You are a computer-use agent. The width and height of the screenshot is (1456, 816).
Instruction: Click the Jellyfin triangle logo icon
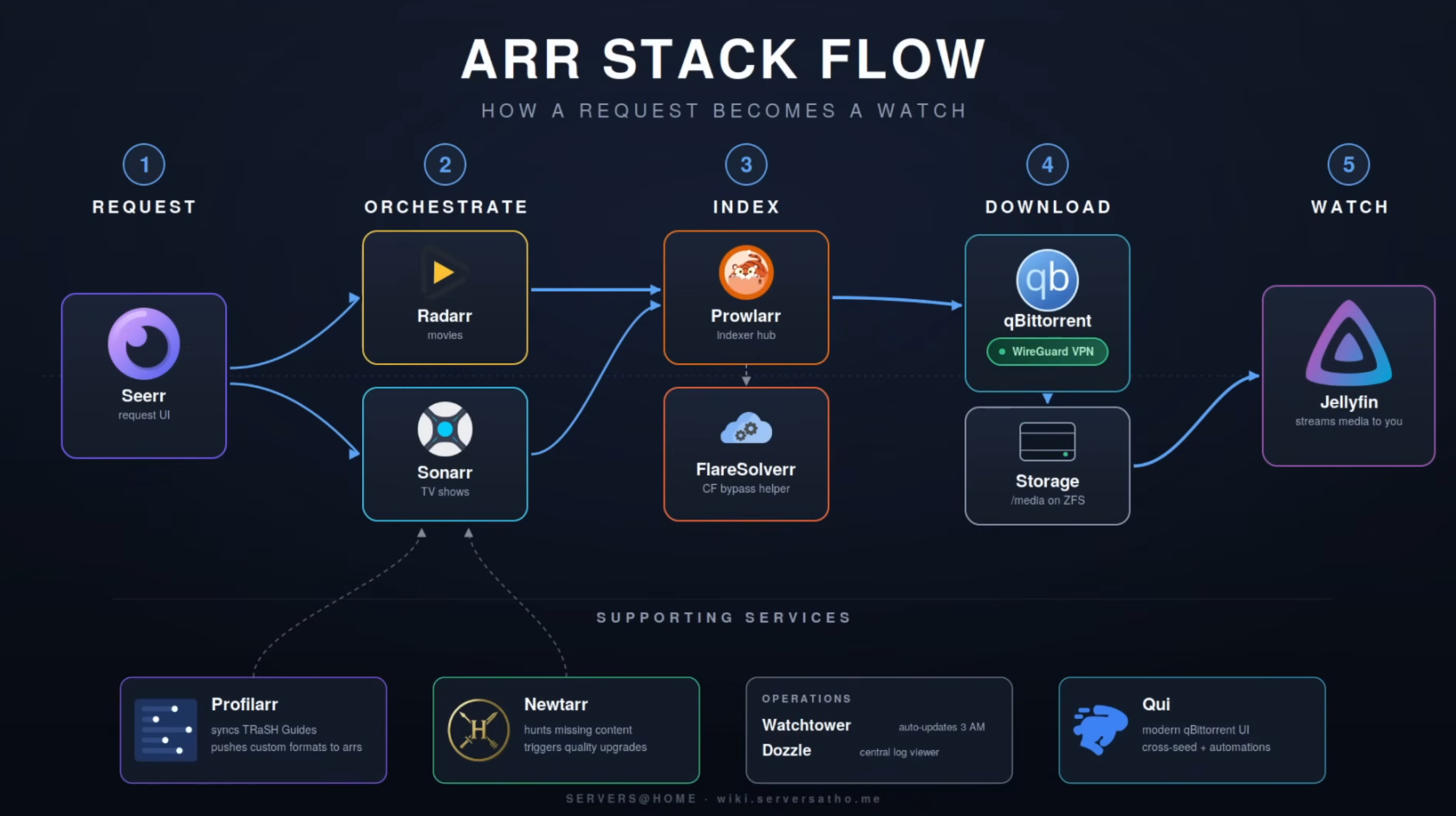pos(1349,343)
